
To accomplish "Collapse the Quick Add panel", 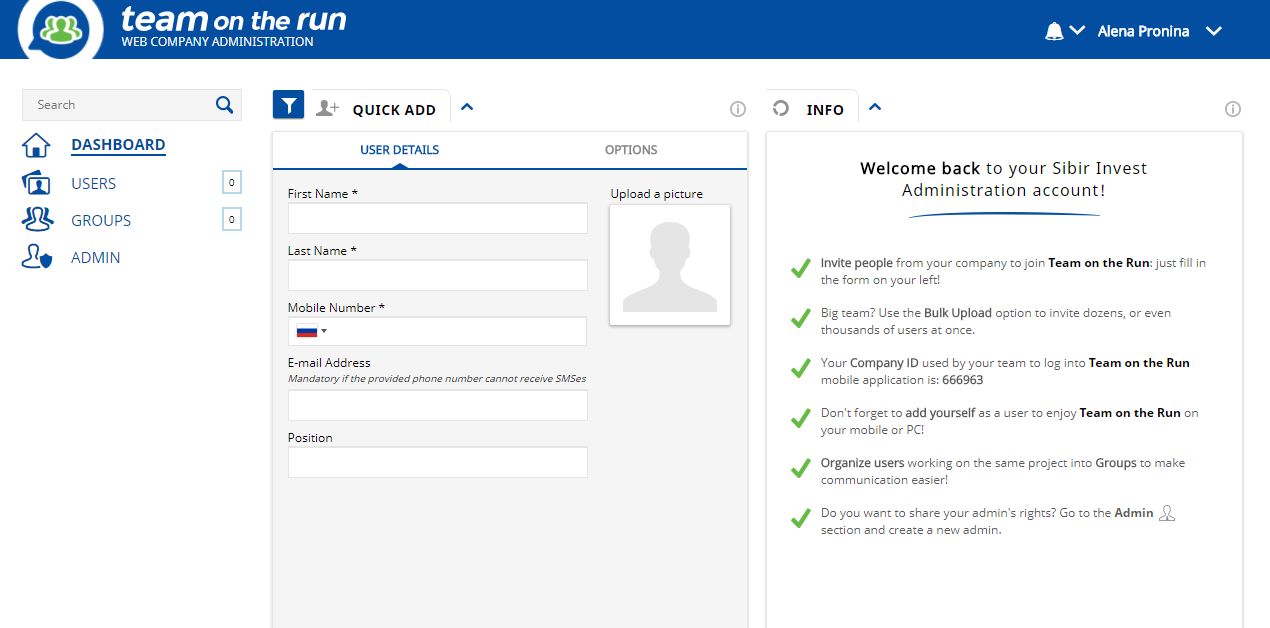I will [467, 107].
